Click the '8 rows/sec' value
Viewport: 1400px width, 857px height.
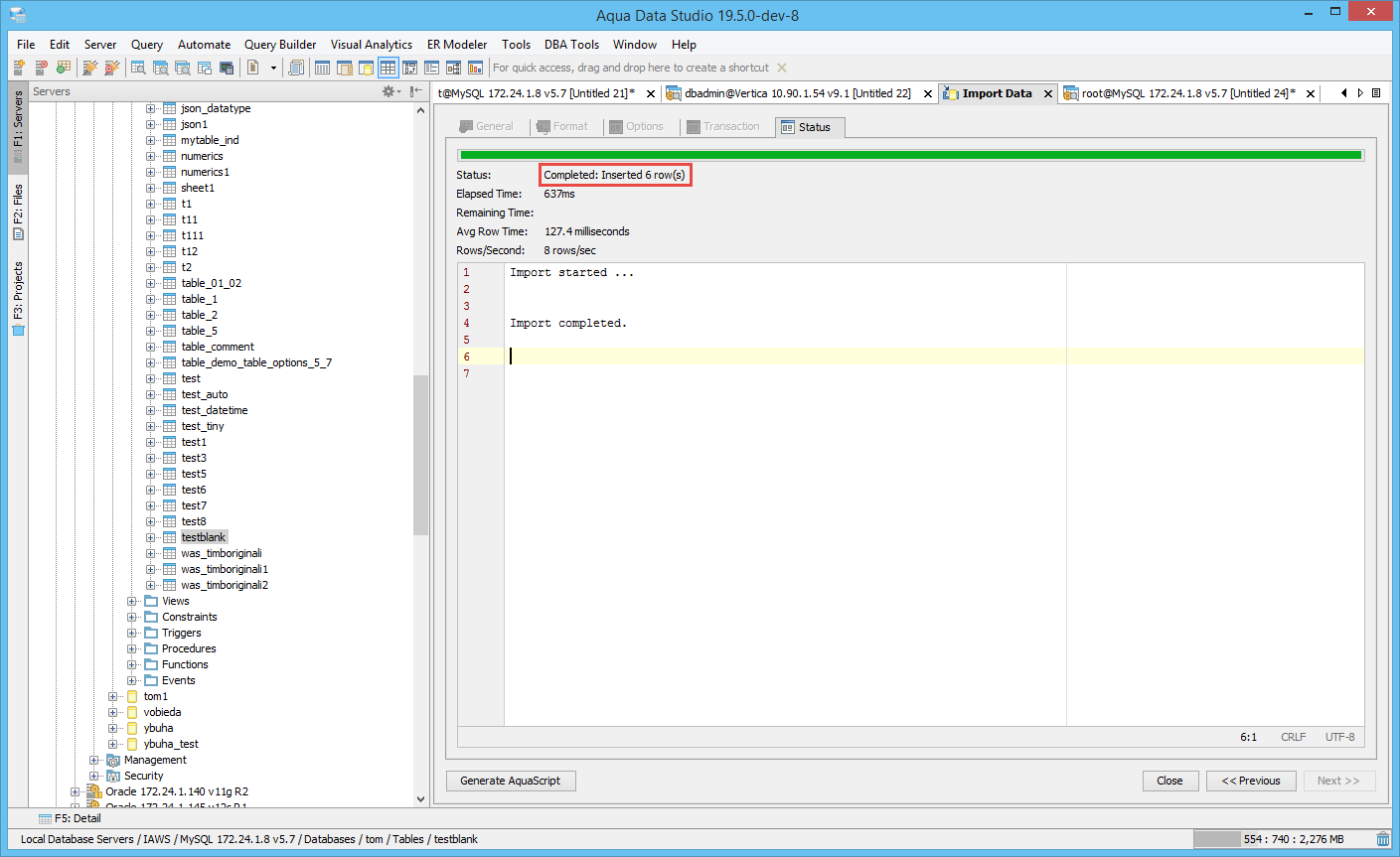(570, 250)
